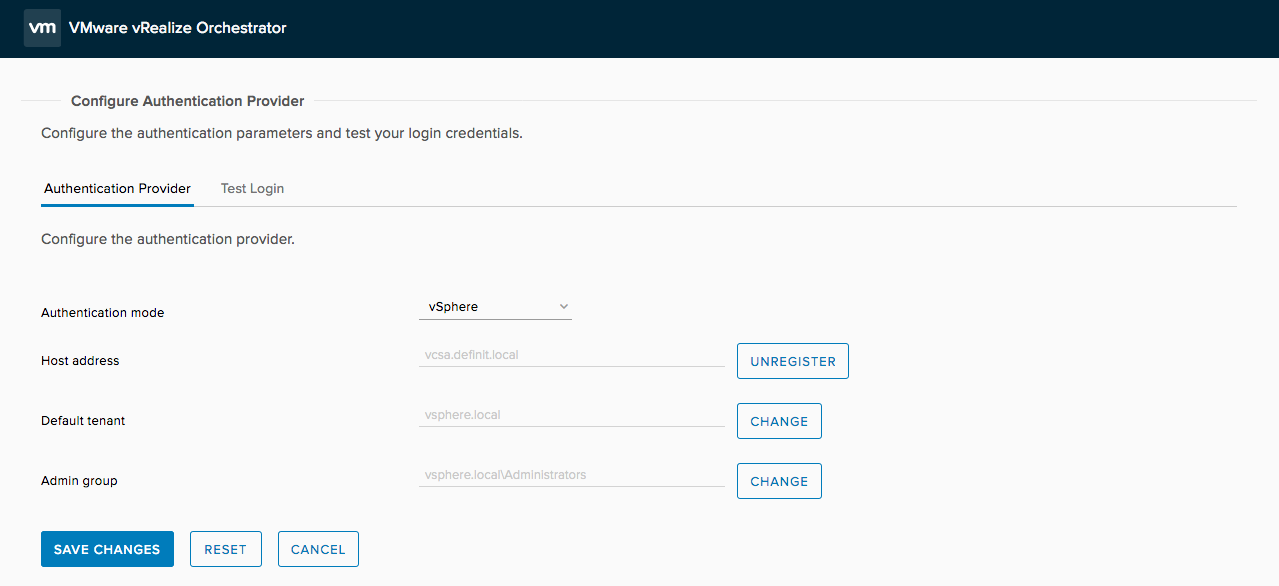Click the 'Configure the authentication provider.' text
The width and height of the screenshot is (1279, 586).
click(x=168, y=240)
